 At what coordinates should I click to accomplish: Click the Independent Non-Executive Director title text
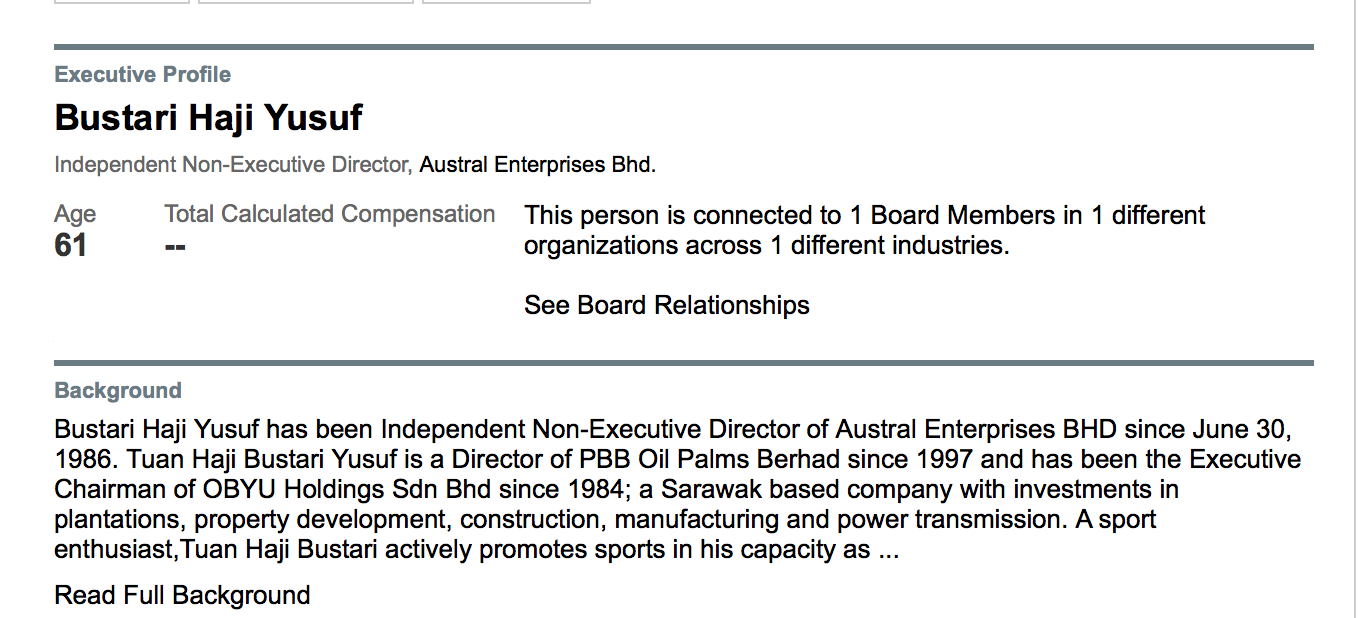click(x=234, y=165)
